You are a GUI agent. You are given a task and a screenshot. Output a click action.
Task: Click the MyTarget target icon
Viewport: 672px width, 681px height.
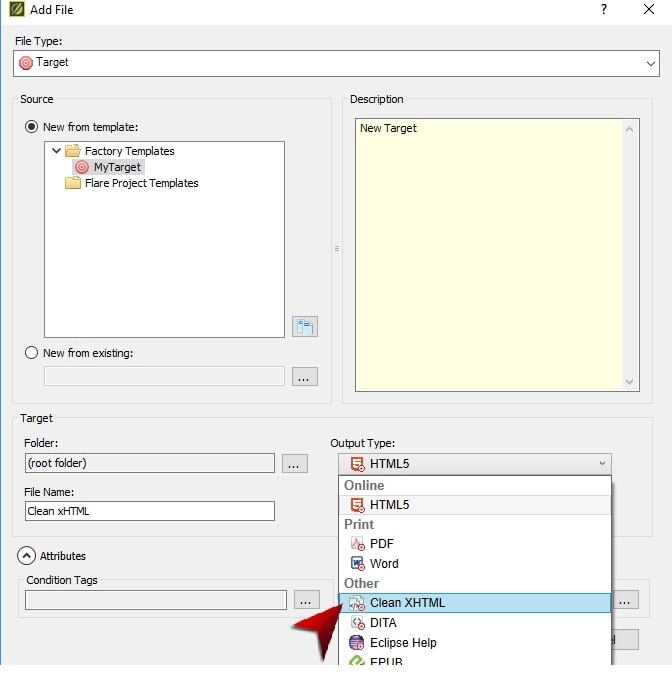click(x=82, y=167)
